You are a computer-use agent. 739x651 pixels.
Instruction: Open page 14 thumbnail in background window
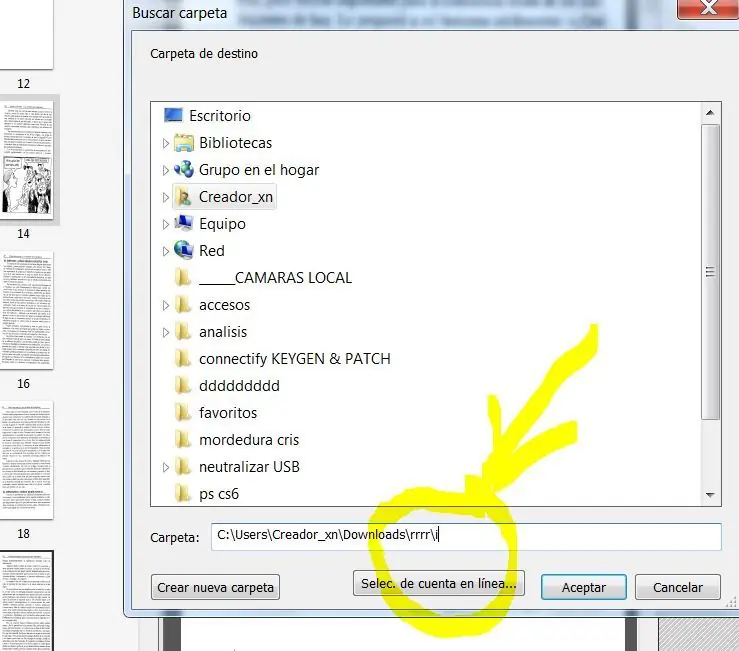click(x=27, y=160)
